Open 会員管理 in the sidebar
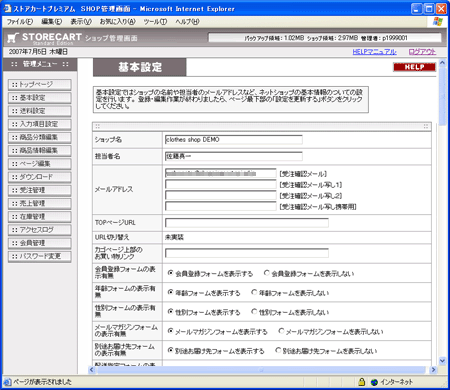 coord(40,243)
